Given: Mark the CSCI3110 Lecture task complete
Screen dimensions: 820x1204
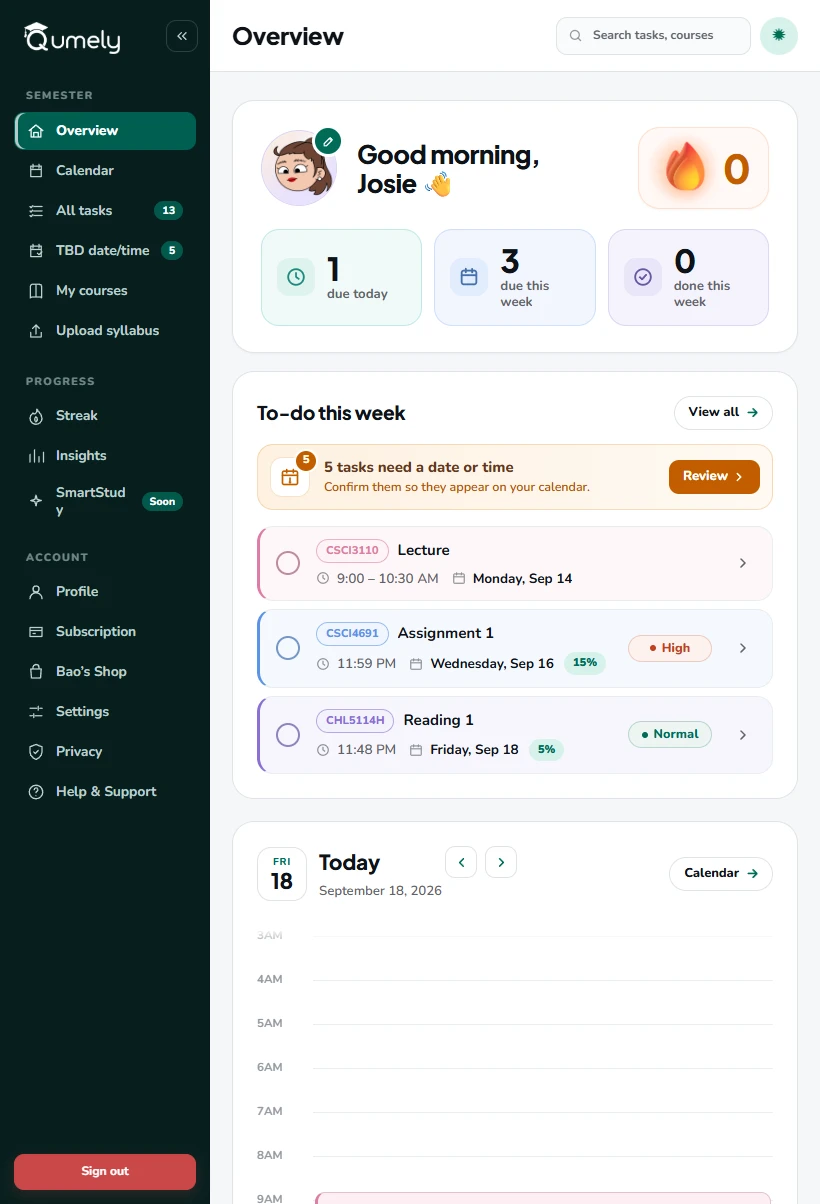Looking at the screenshot, I should tap(288, 563).
